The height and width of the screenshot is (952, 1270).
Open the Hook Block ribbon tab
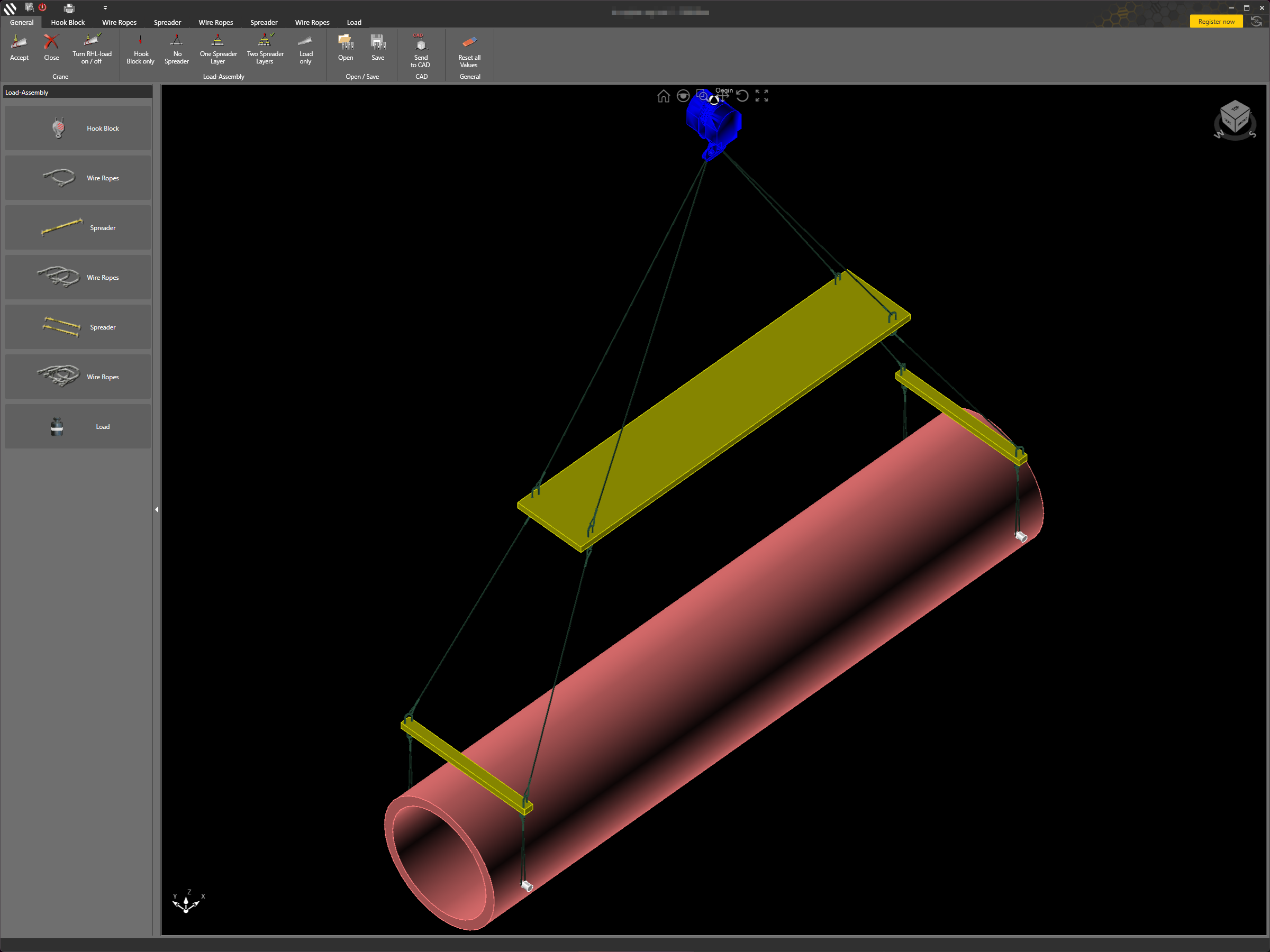point(67,22)
